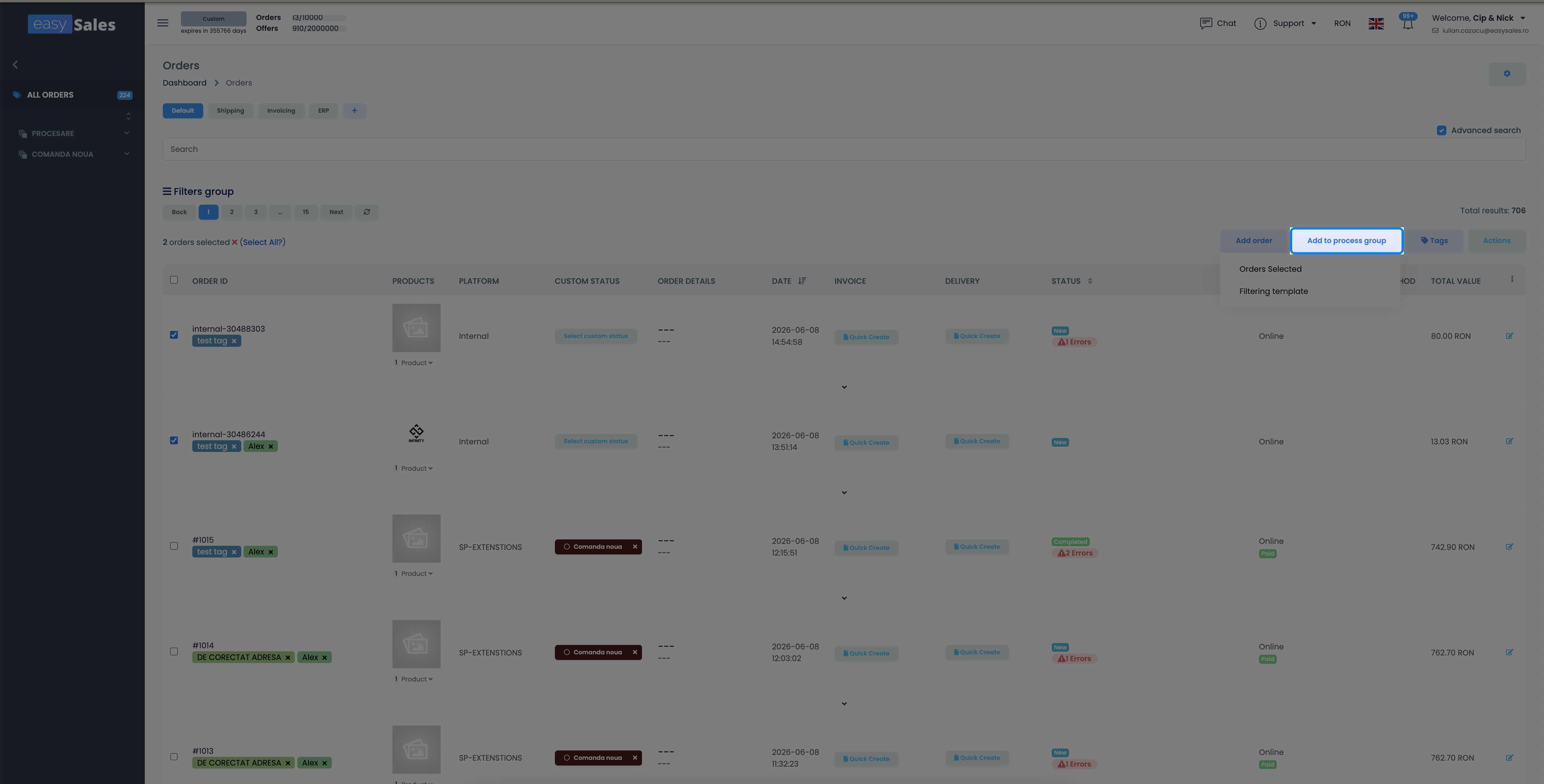Sort by Date column icon

pos(802,280)
